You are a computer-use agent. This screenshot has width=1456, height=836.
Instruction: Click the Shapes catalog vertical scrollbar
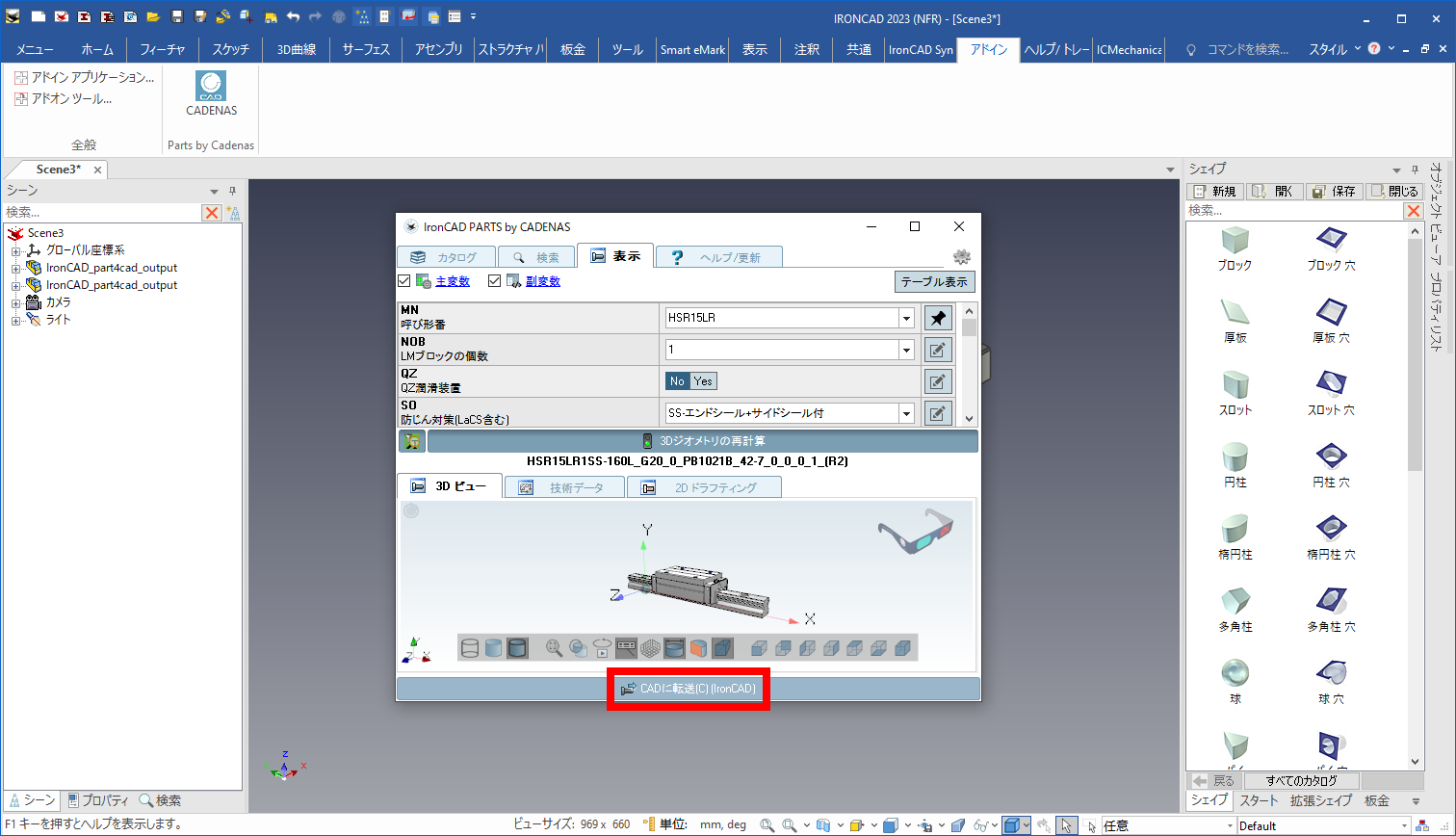(1415, 496)
